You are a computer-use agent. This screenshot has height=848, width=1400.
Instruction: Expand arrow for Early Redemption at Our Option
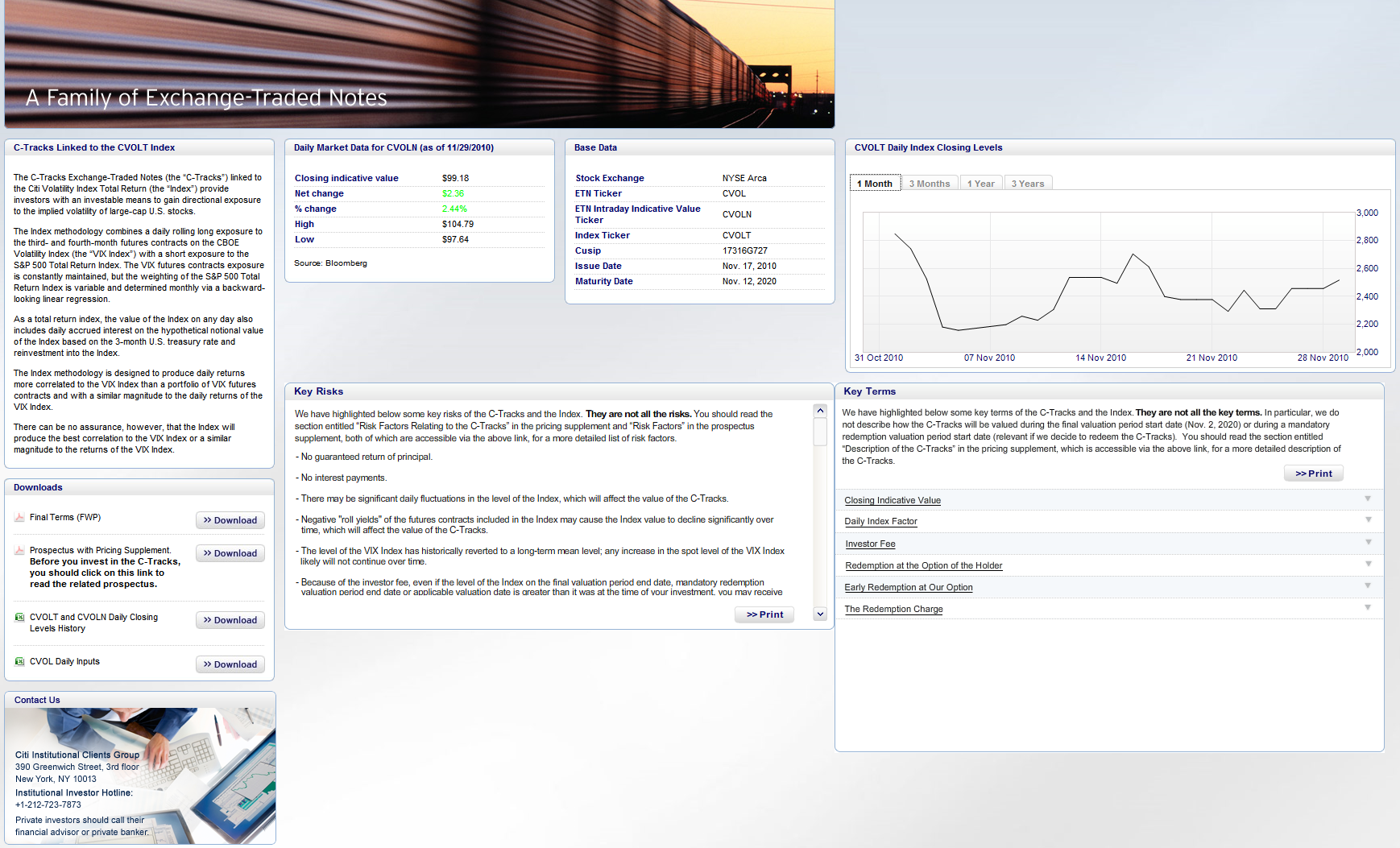(1367, 586)
